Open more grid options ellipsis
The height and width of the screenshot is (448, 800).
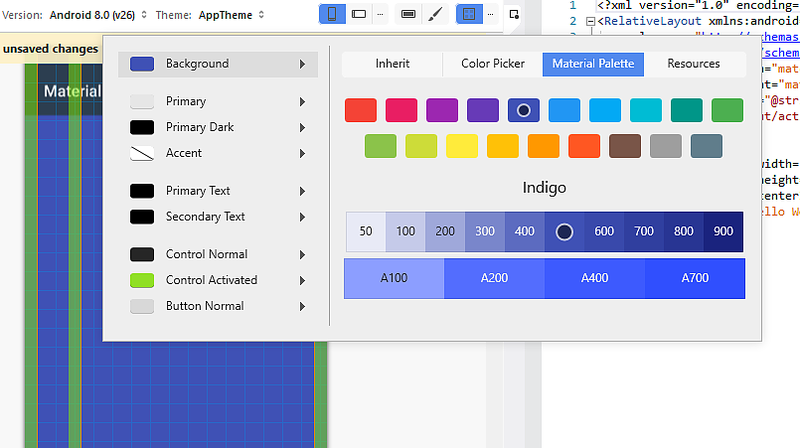click(x=490, y=14)
